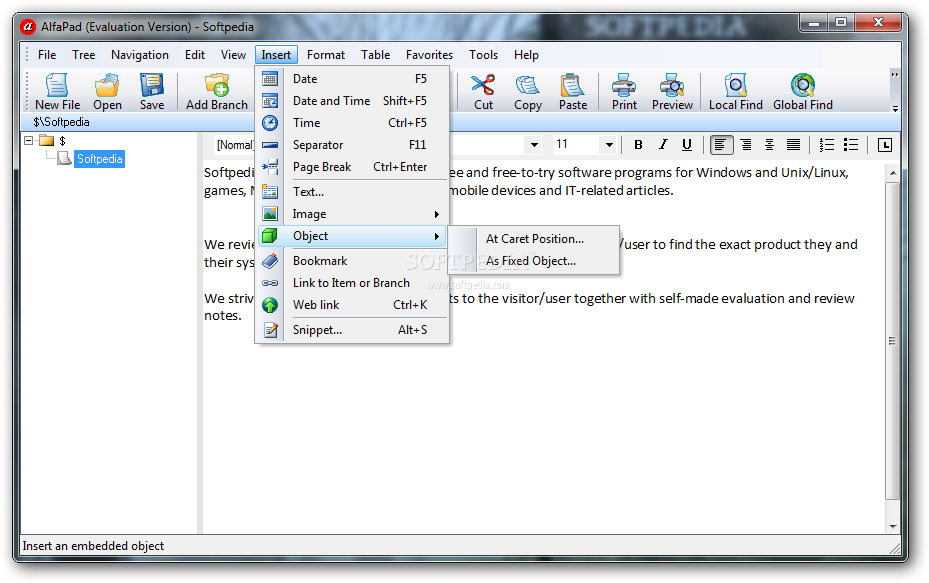
Task: Save the document with the Save icon
Action: [x=152, y=91]
